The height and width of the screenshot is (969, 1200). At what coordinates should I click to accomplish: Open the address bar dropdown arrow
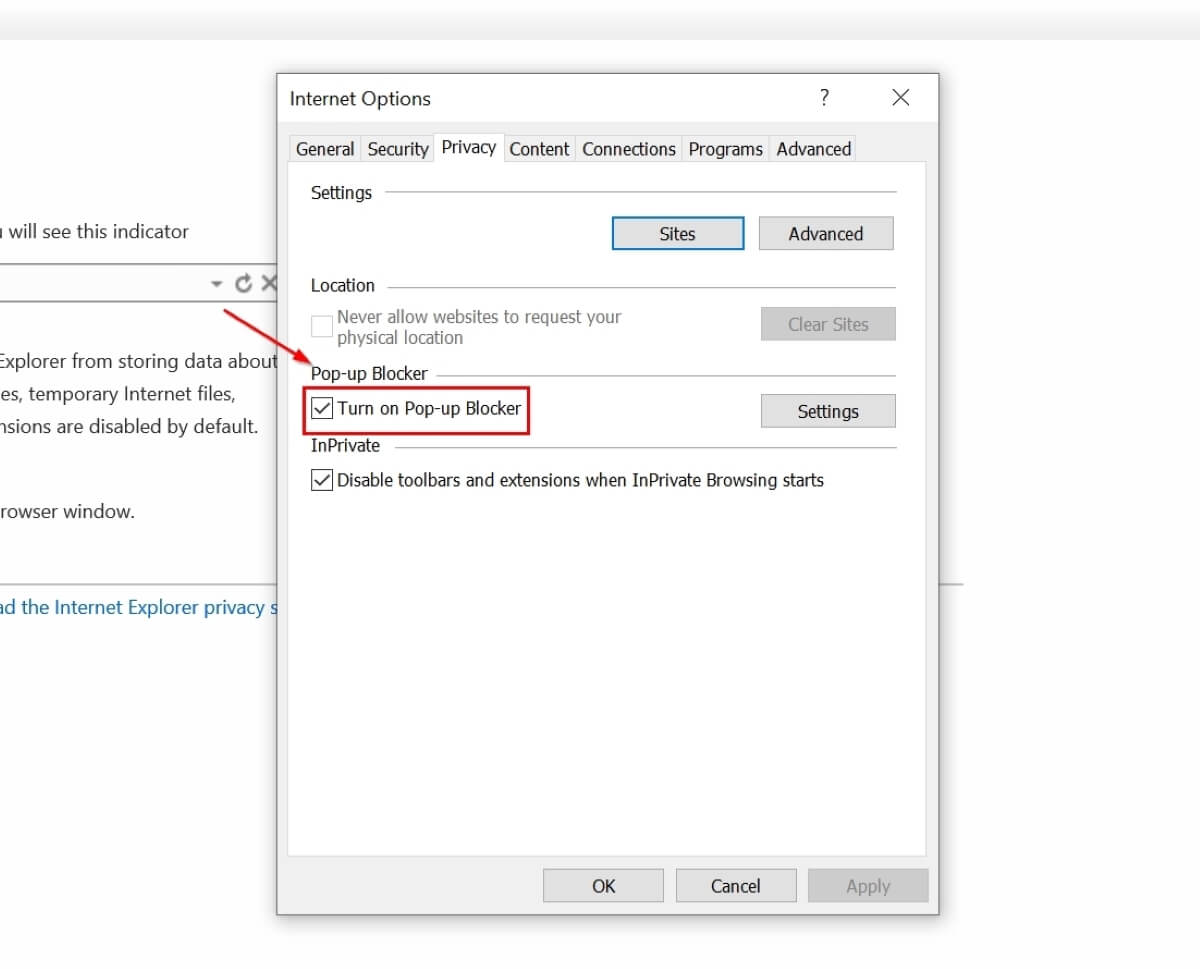tap(215, 283)
